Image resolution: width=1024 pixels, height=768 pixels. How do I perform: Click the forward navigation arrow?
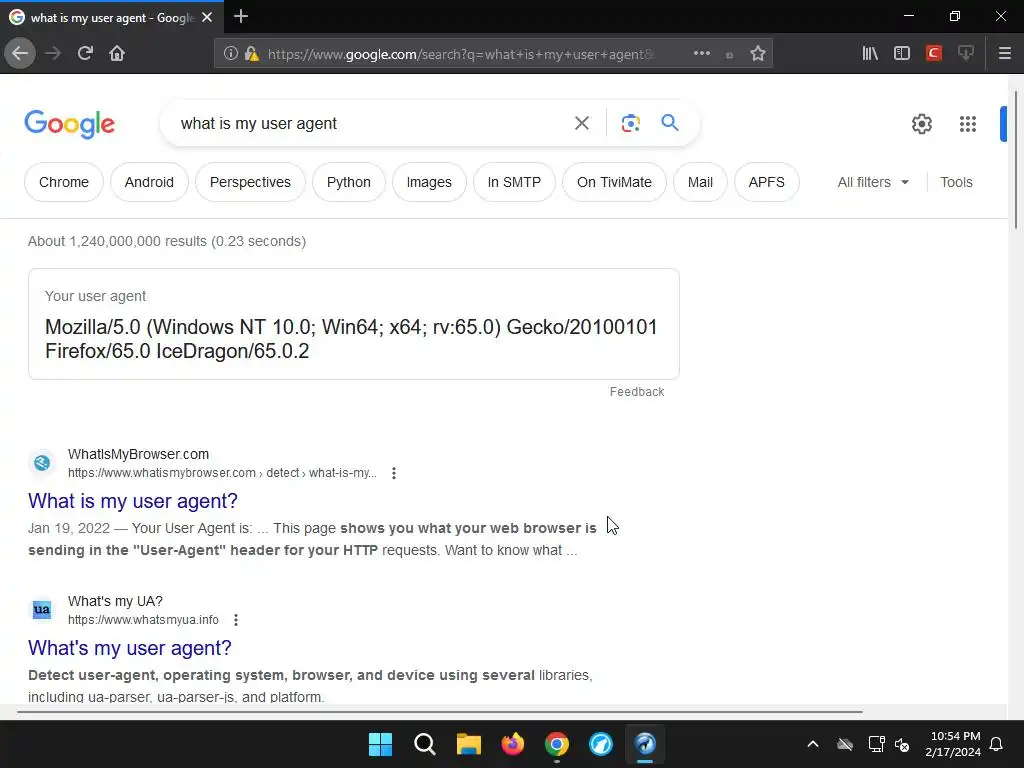pyautogui.click(x=53, y=53)
